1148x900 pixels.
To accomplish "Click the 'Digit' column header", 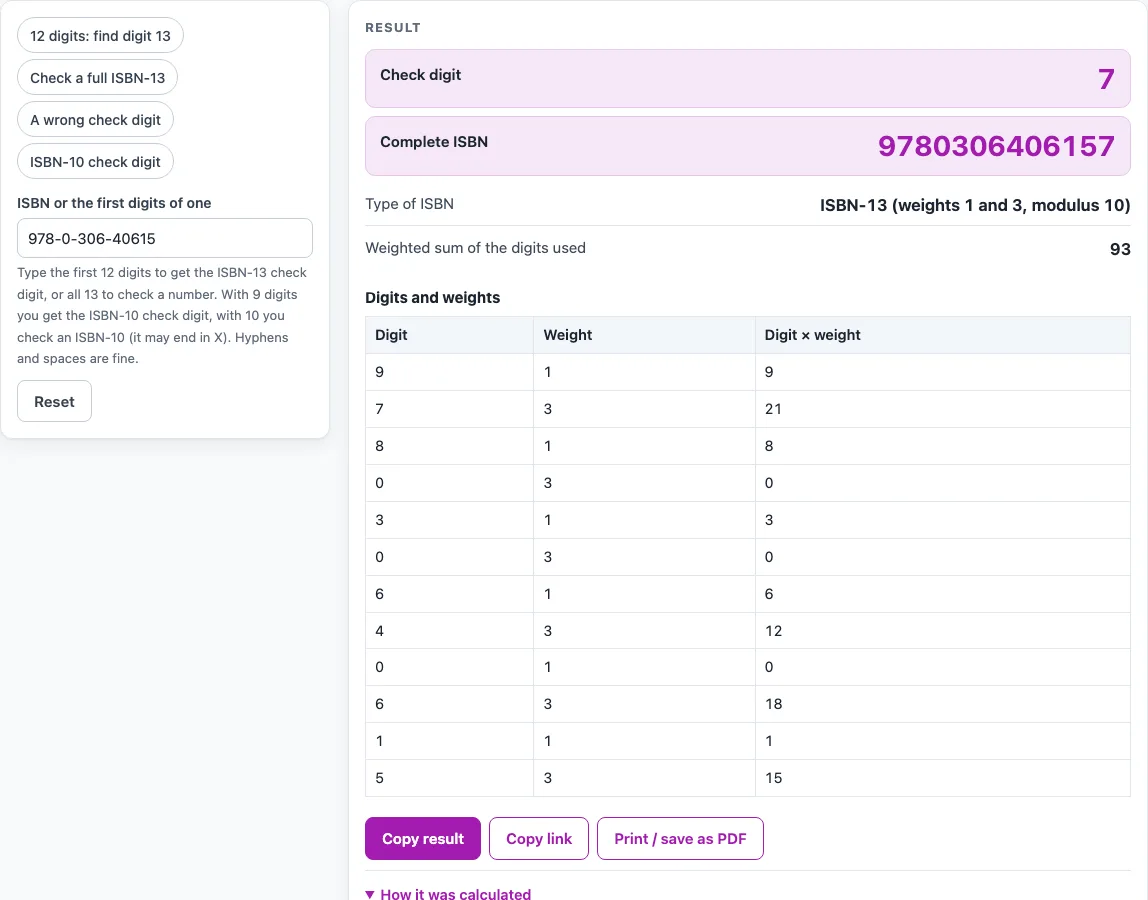I will coord(391,335).
